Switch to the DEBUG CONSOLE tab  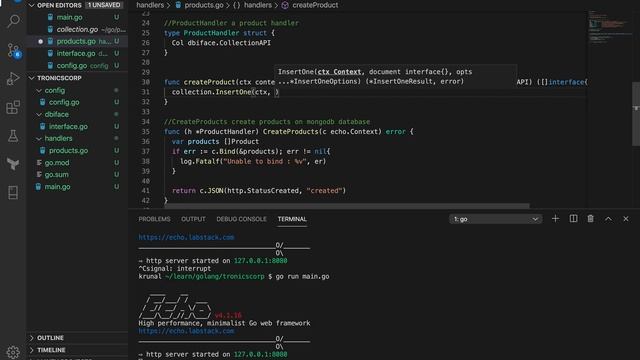(x=241, y=219)
